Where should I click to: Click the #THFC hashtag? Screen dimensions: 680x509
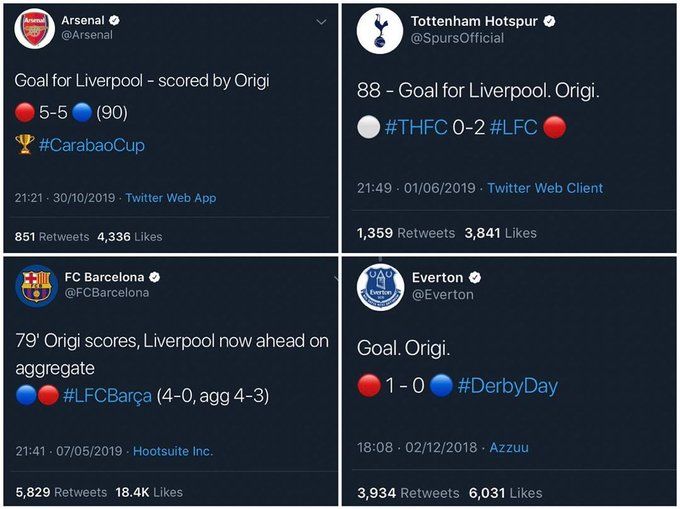tap(412, 127)
